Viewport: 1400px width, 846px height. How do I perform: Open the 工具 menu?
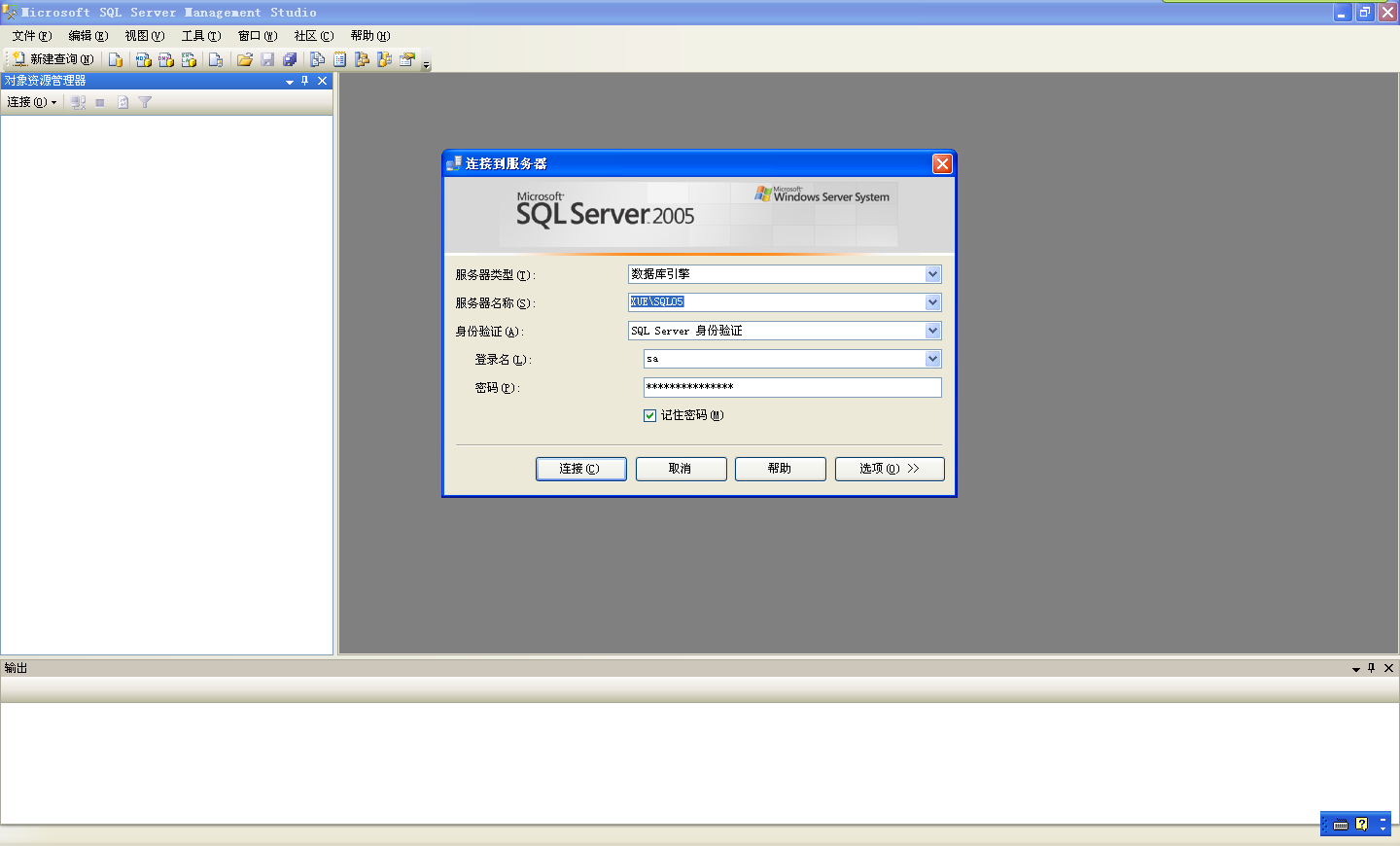201,36
